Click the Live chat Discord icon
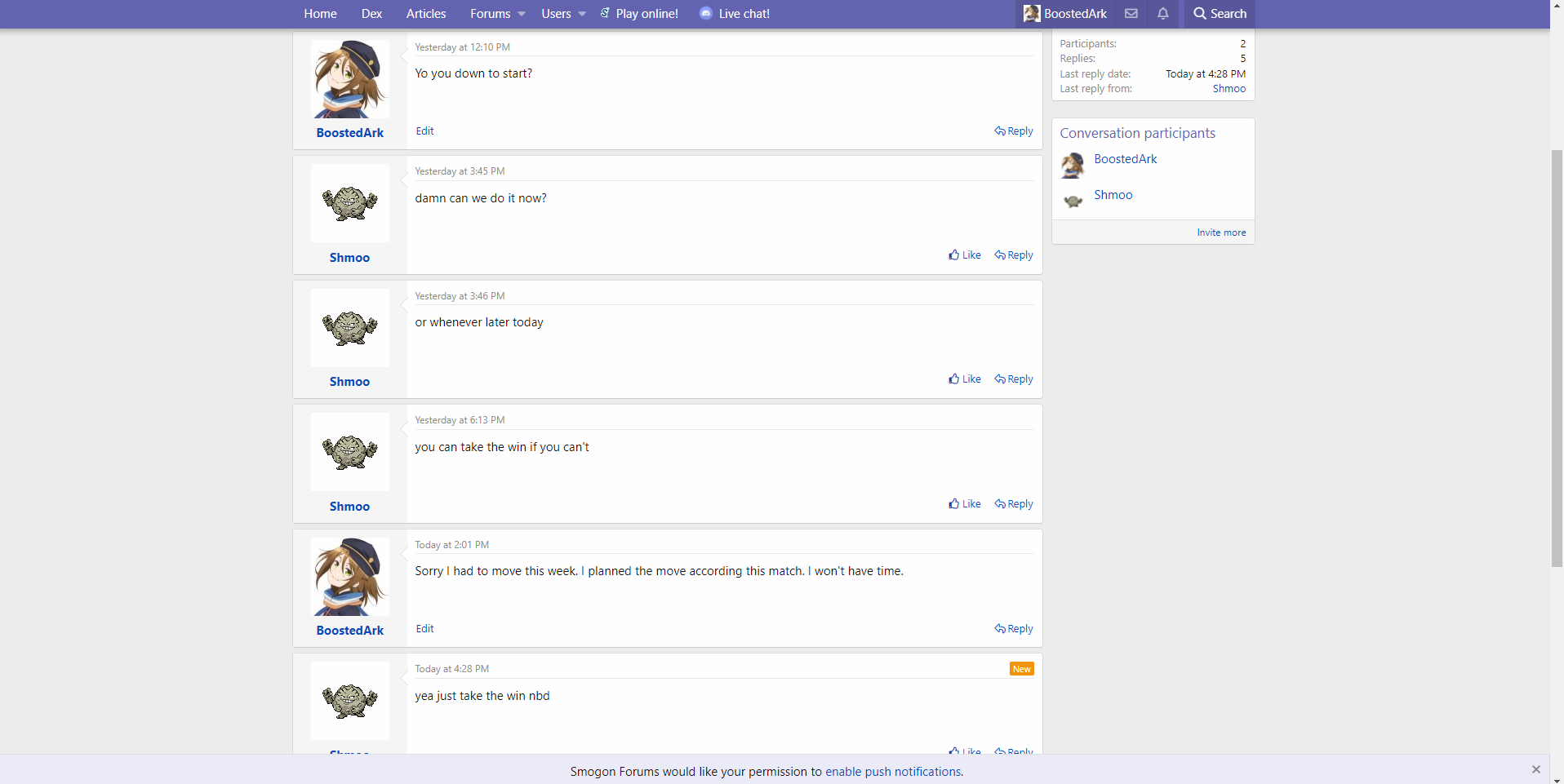This screenshot has width=1564, height=784. pos(706,14)
